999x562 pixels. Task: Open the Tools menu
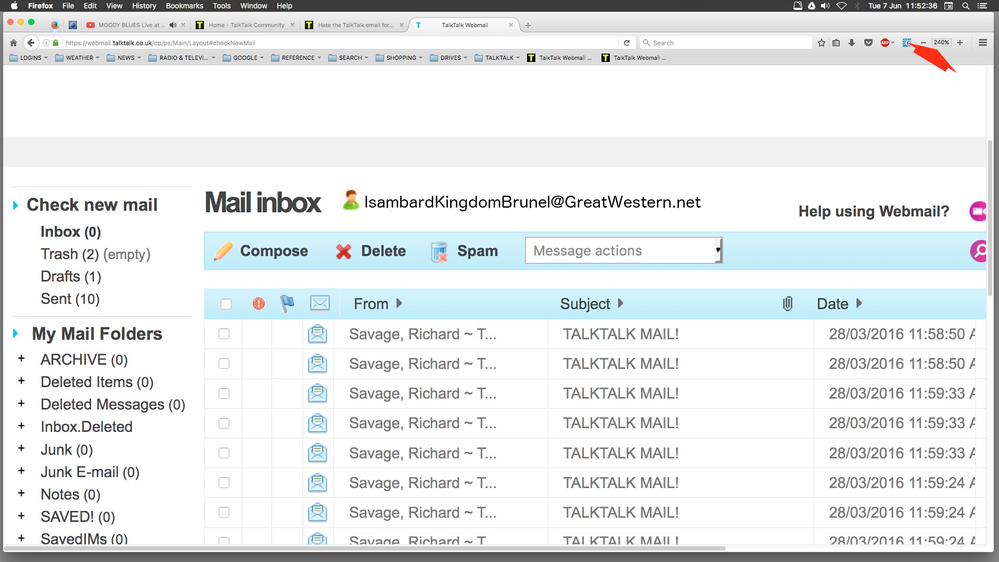coord(222,6)
